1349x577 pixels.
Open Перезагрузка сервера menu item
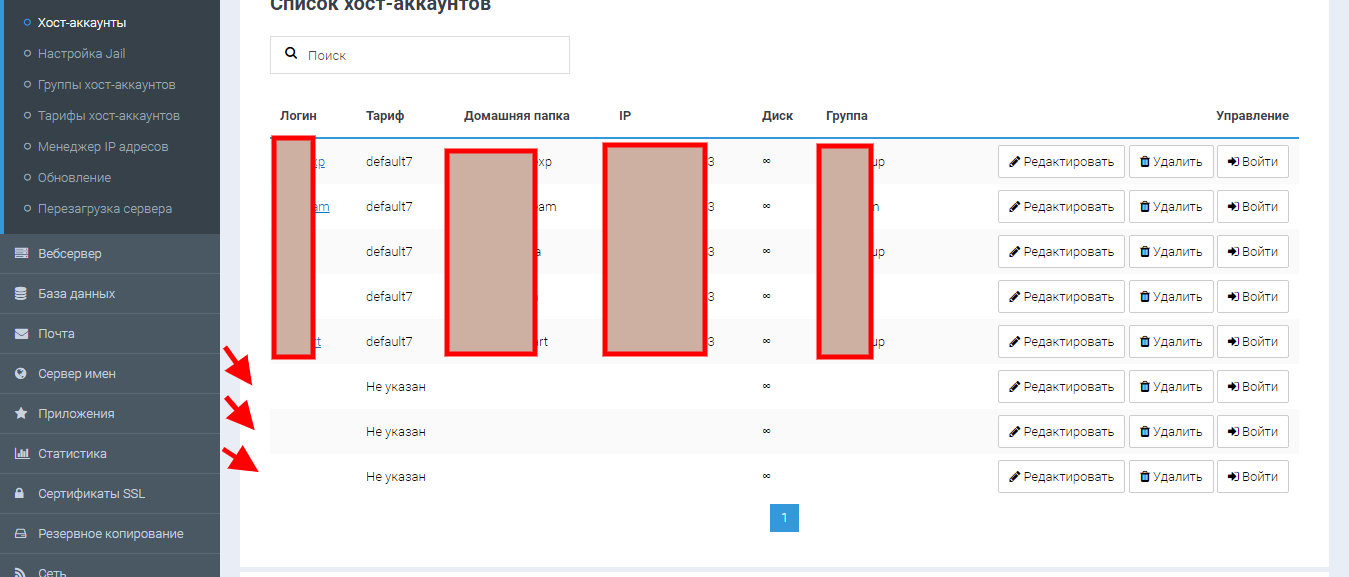(104, 209)
